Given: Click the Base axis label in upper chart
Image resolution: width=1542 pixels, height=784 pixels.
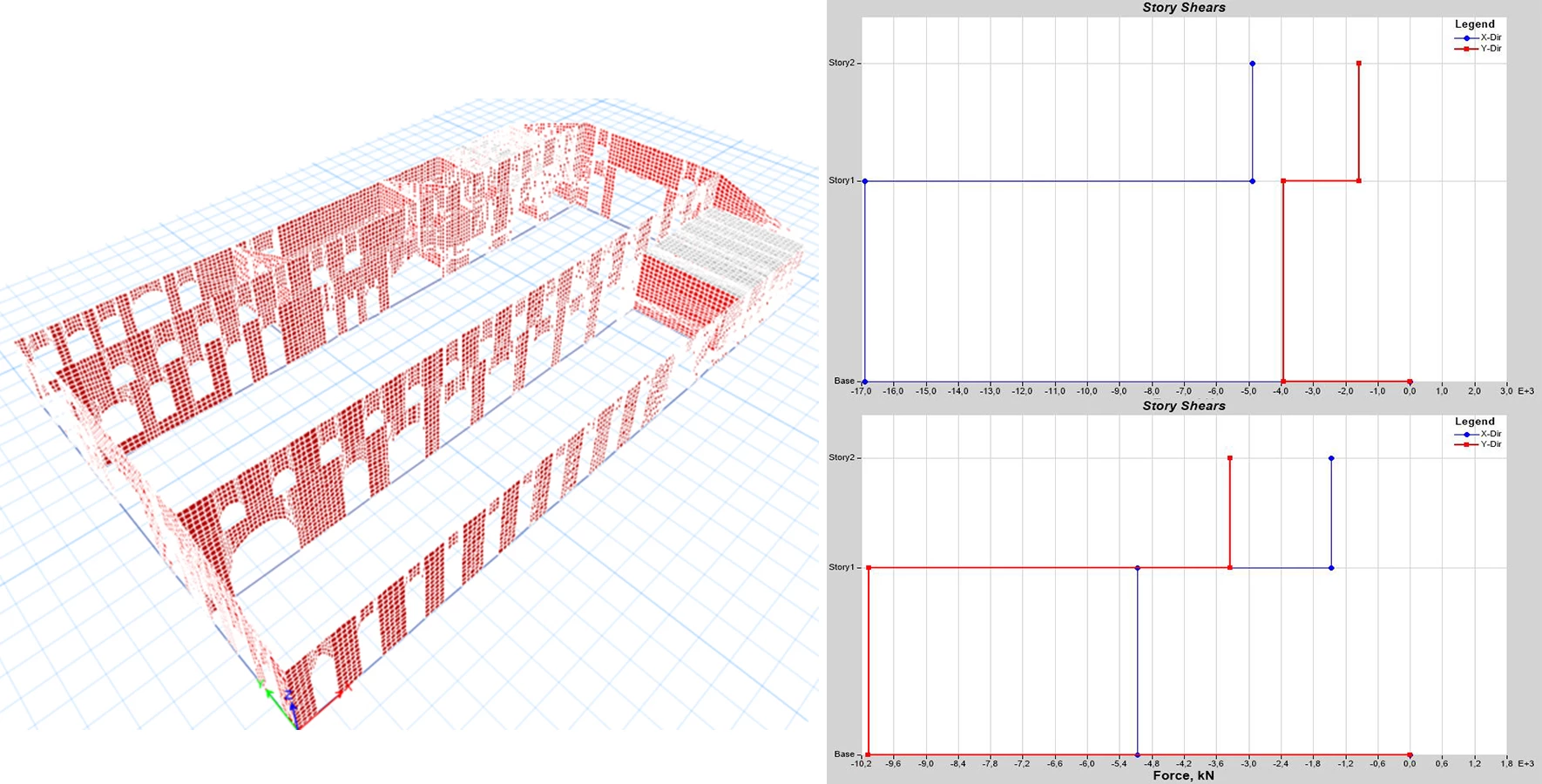Looking at the screenshot, I should point(844,381).
